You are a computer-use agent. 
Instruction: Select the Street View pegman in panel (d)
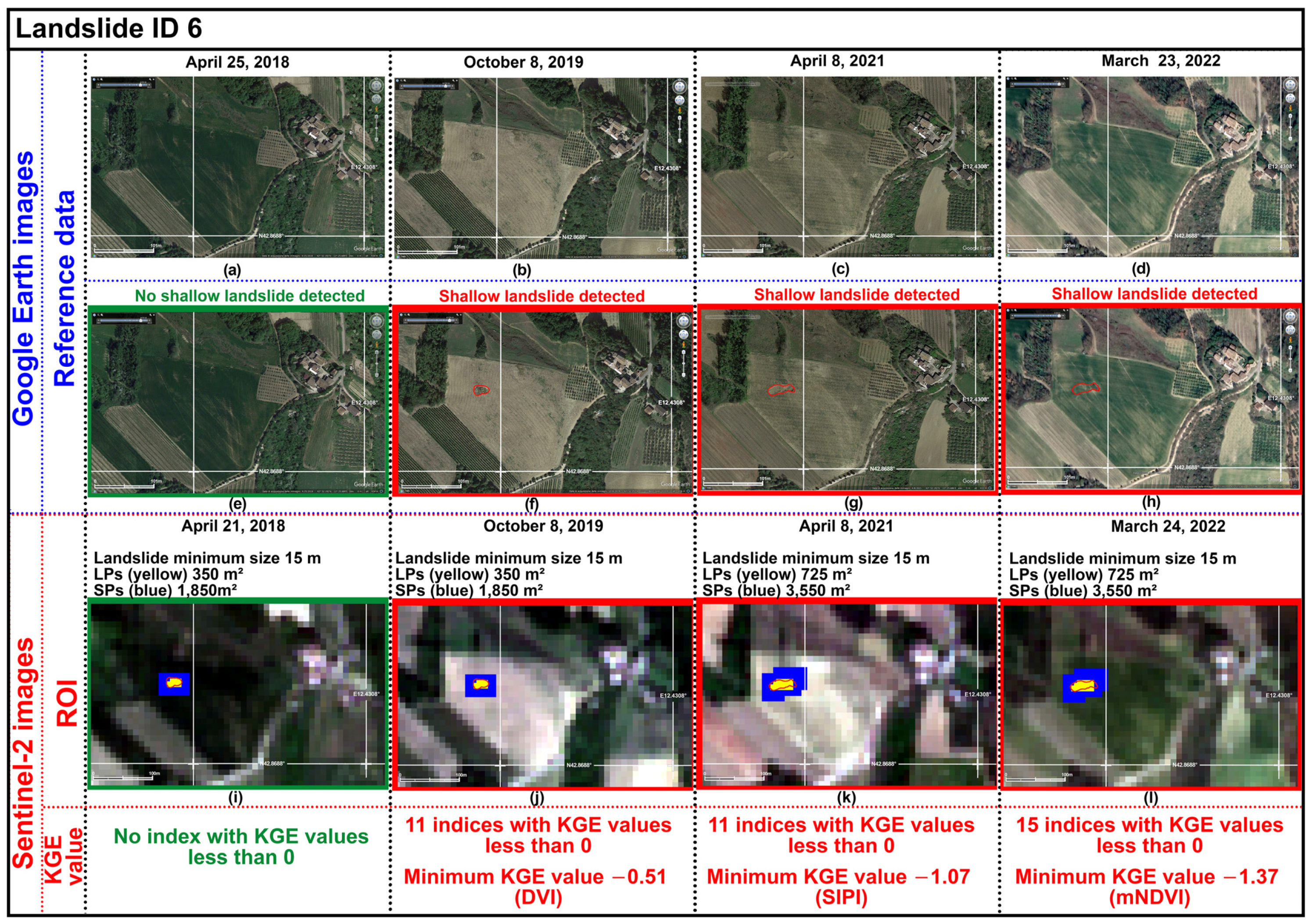tap(1291, 109)
